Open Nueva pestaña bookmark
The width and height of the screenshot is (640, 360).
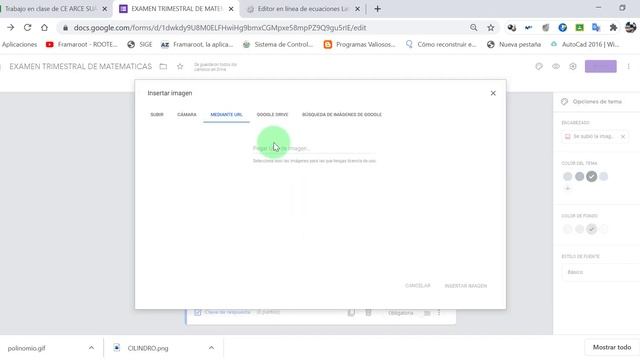point(514,44)
